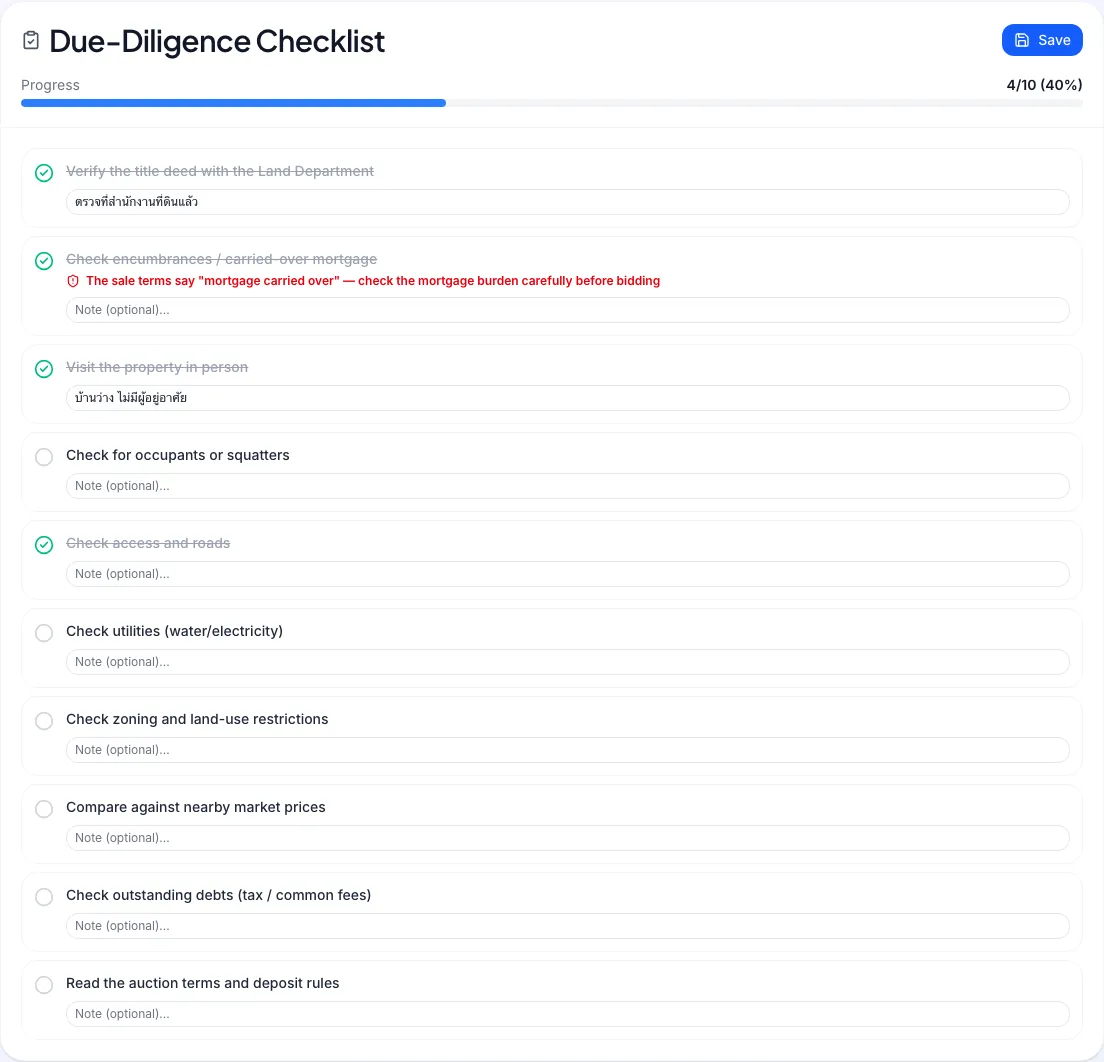
Task: Click the note field under Check utilities
Action: [x=567, y=662]
